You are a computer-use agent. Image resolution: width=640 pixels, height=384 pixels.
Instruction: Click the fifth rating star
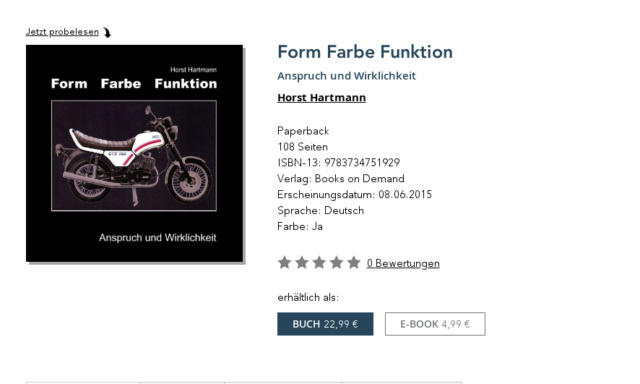coord(354,262)
